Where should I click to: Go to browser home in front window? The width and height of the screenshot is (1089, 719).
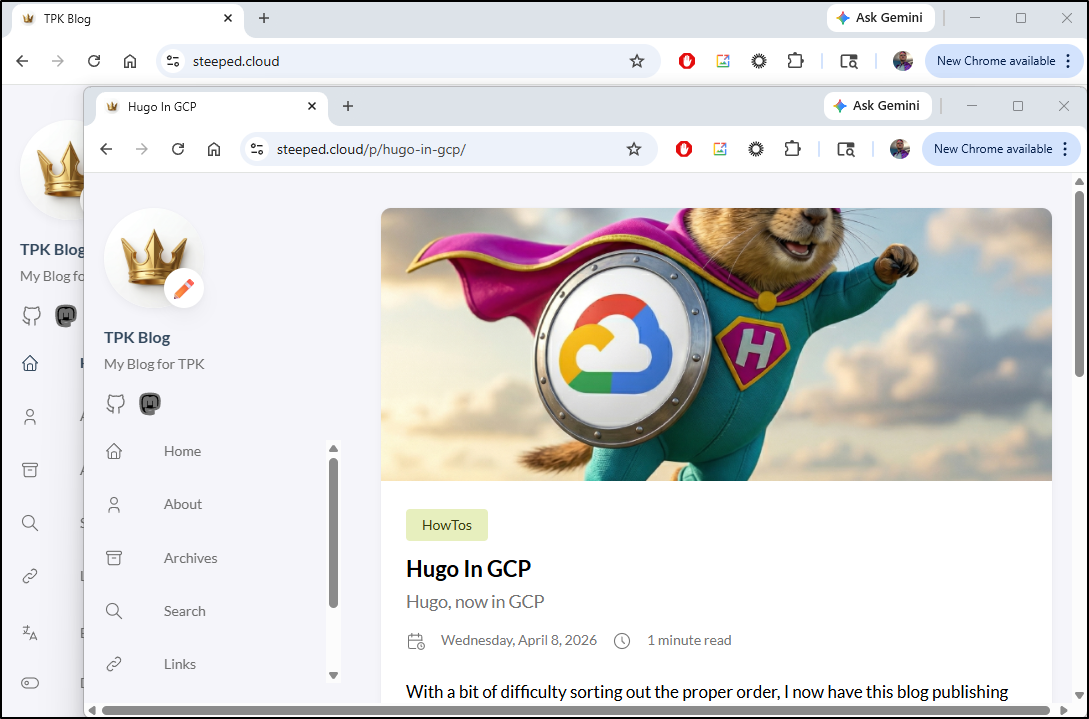coord(214,149)
